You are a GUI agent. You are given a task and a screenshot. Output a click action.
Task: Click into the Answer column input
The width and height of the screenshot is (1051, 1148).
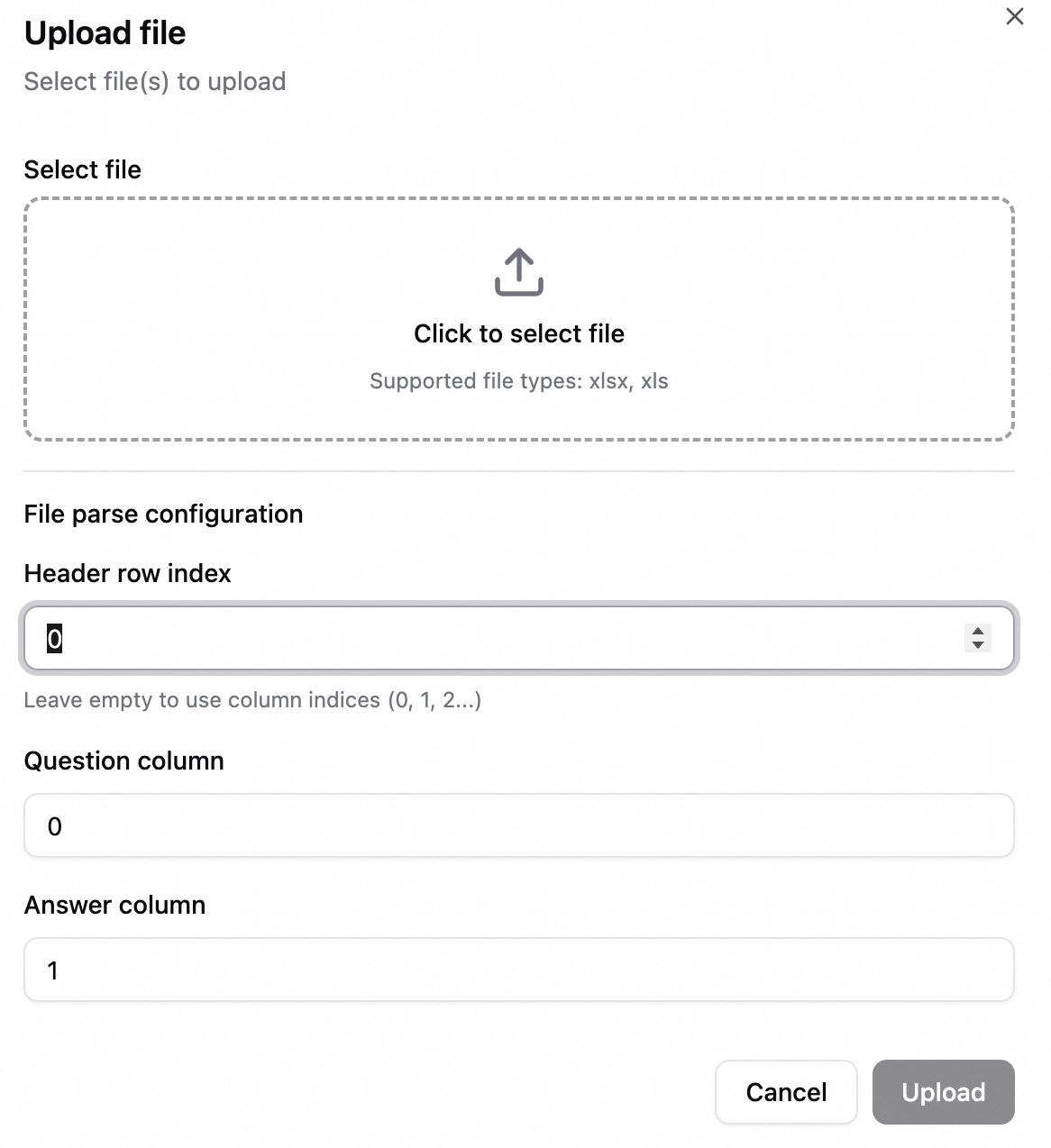519,970
